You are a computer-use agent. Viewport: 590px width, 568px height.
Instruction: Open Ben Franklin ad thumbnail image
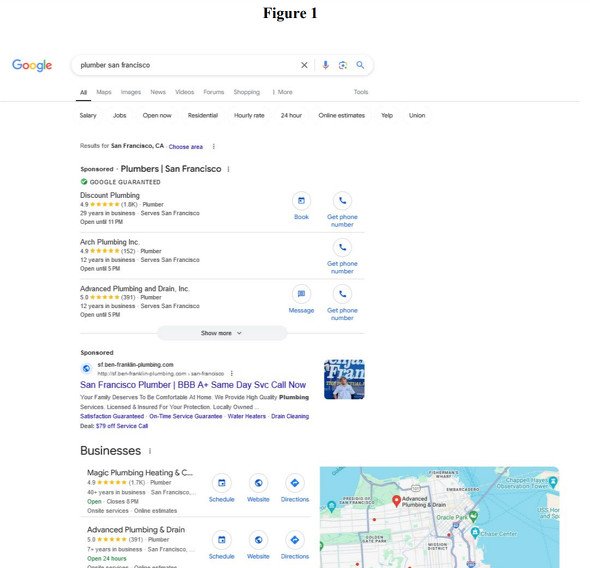[344, 379]
